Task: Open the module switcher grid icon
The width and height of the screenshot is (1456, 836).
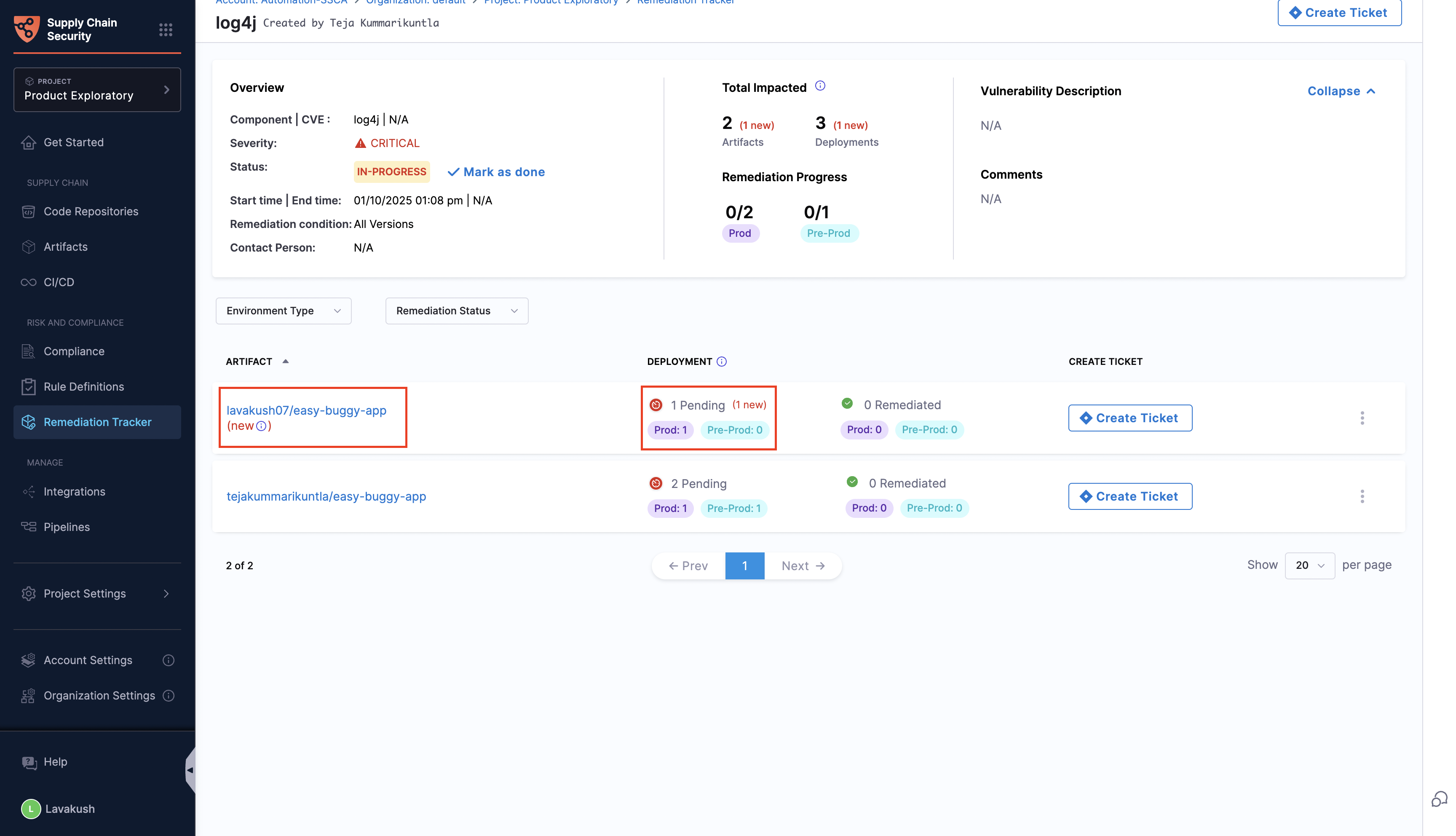Action: [165, 29]
